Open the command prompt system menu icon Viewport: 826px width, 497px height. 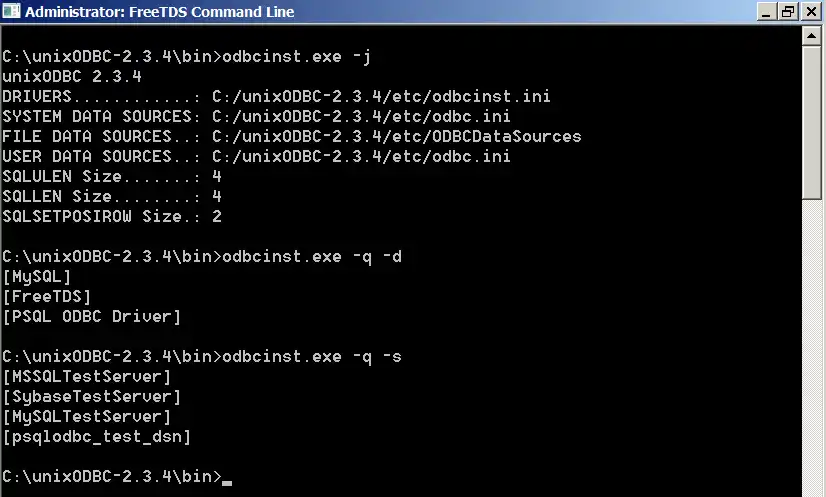(x=12, y=12)
